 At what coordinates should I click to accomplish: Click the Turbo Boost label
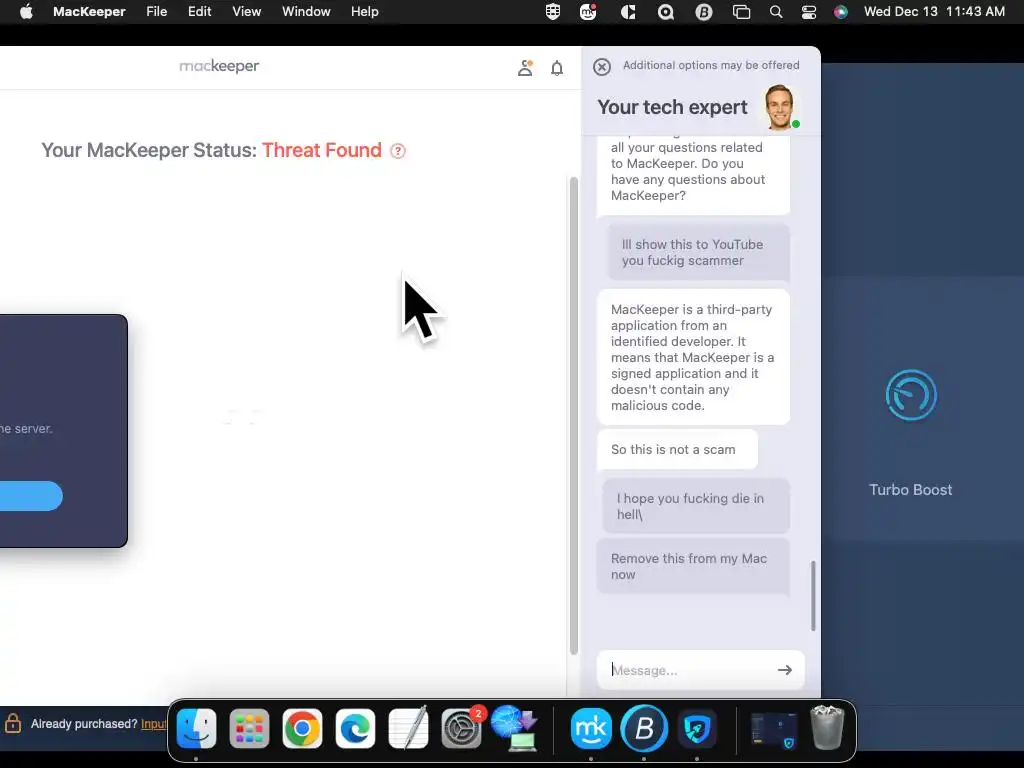coord(910,490)
